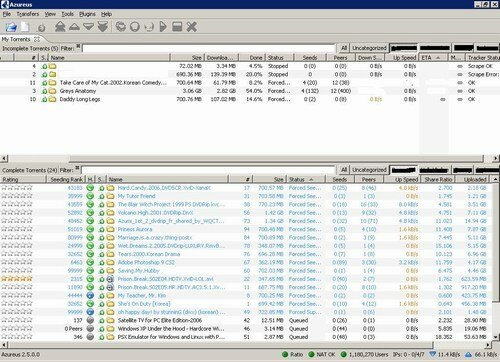The width and height of the screenshot is (500, 362).
Task: Select the Take Care of My Cat torrent
Action: point(250,83)
